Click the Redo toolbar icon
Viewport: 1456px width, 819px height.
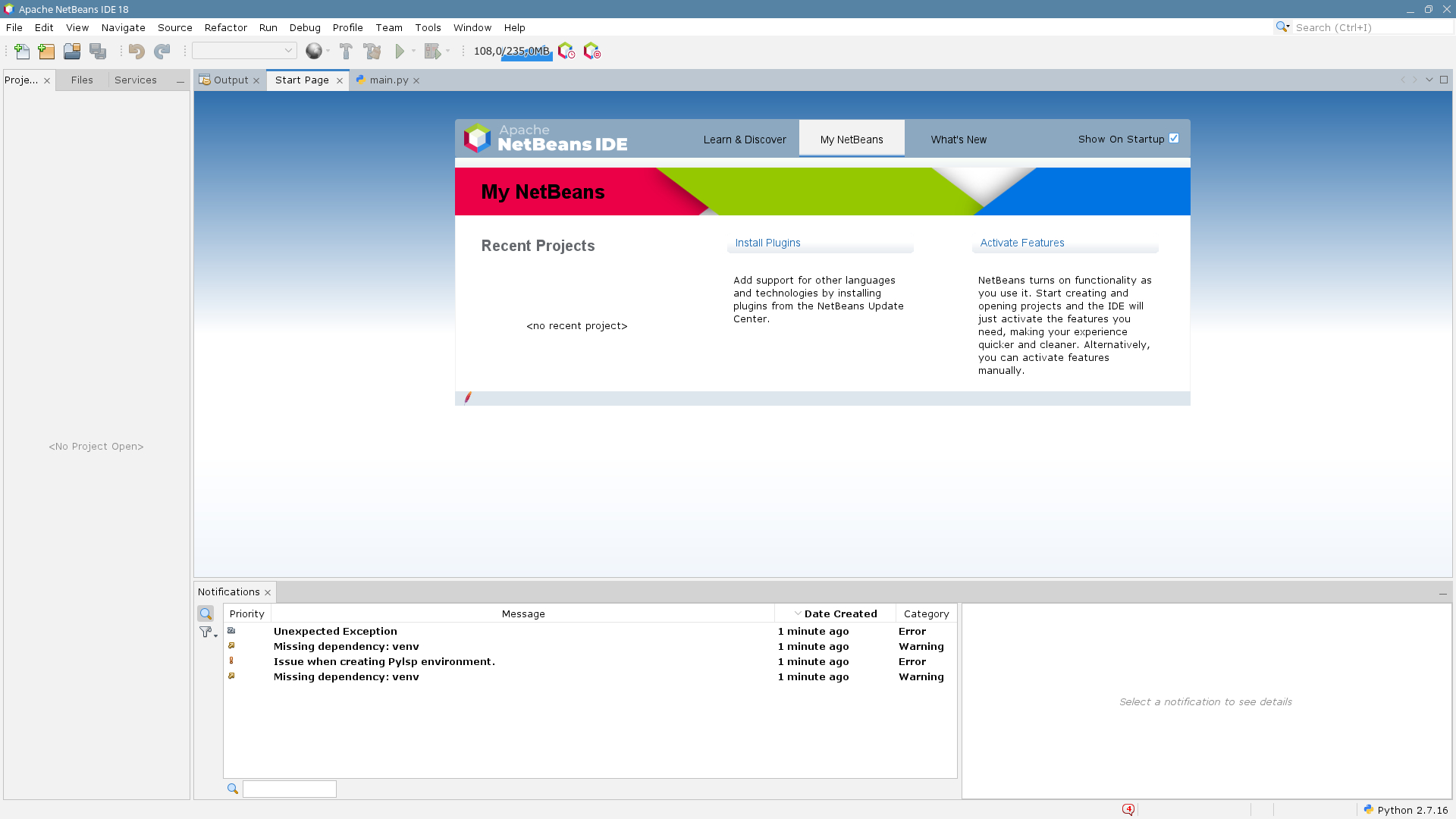coord(162,52)
